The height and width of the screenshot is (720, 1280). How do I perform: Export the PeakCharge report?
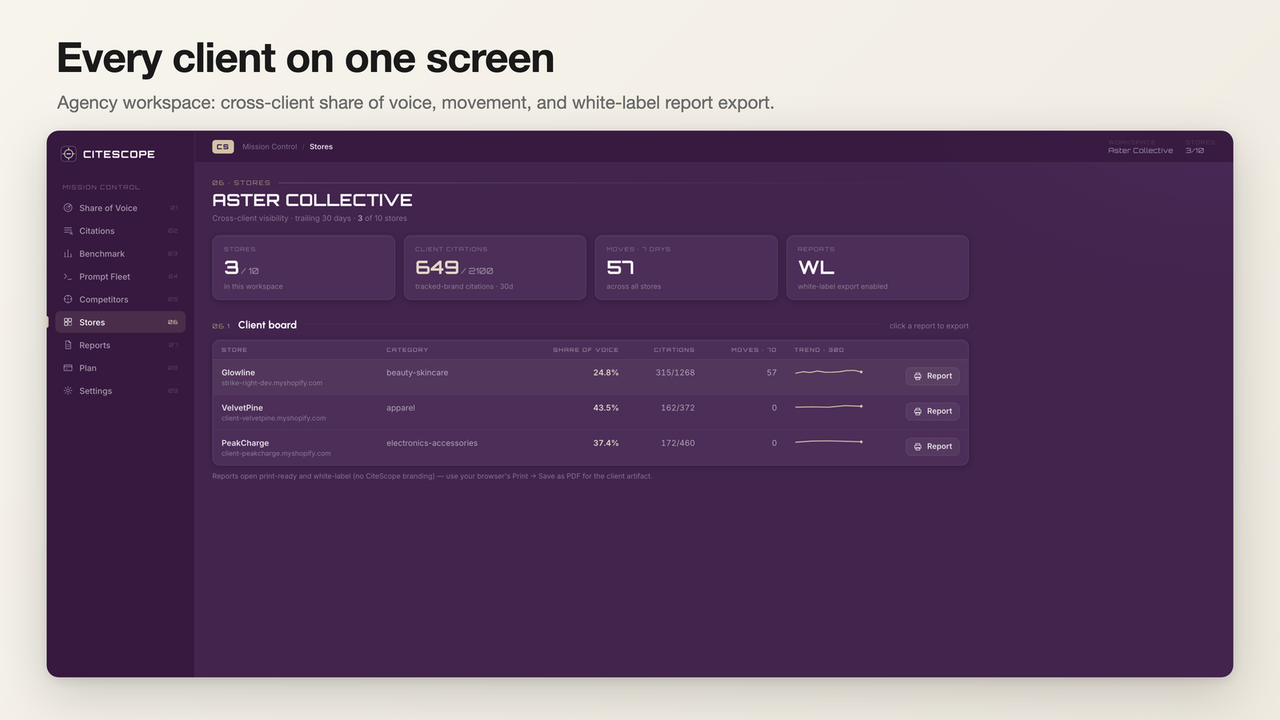[x=932, y=446]
